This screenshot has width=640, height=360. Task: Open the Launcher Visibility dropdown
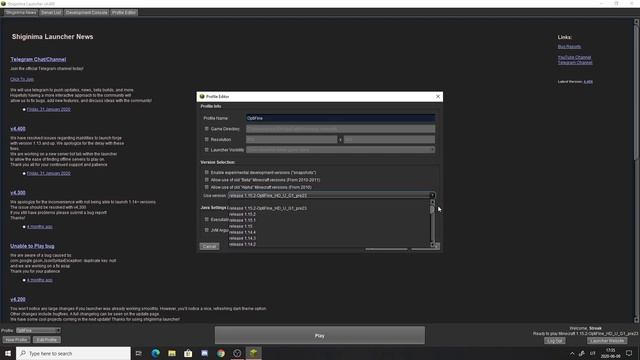point(340,150)
